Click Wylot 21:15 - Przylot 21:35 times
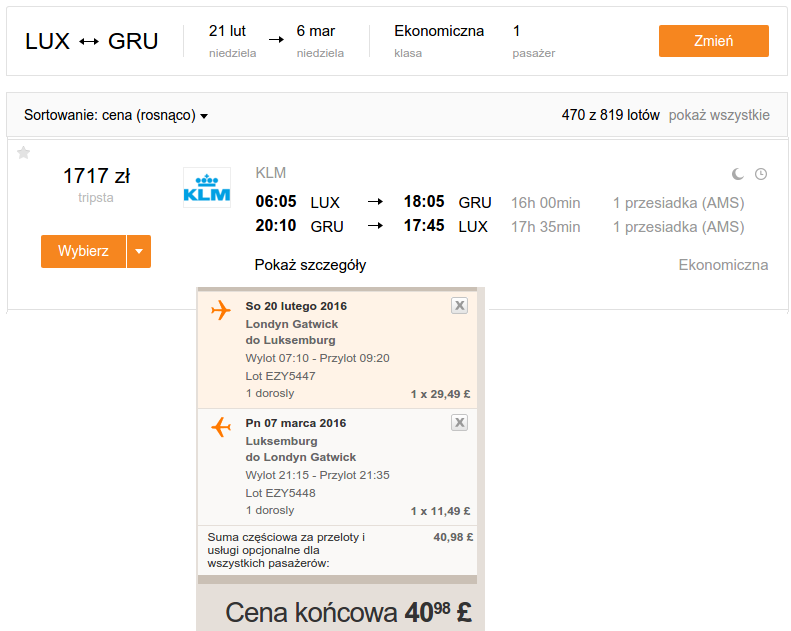791x631 pixels. pyautogui.click(x=317, y=475)
